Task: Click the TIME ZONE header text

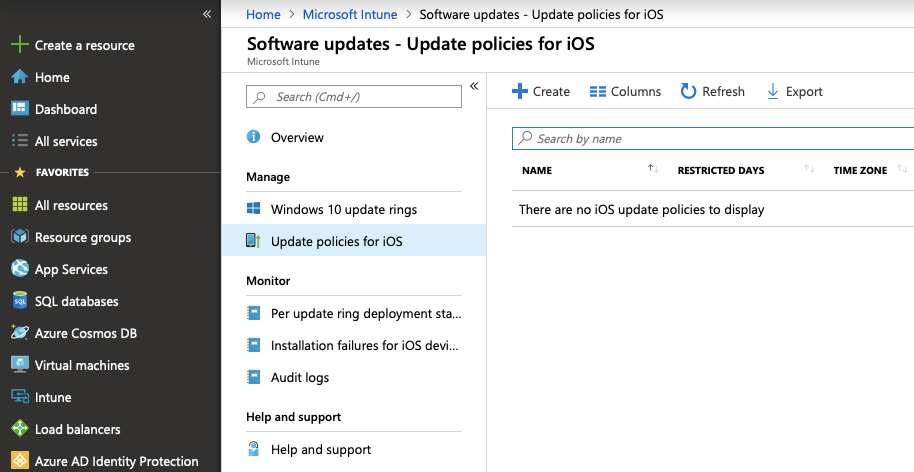Action: (860, 170)
